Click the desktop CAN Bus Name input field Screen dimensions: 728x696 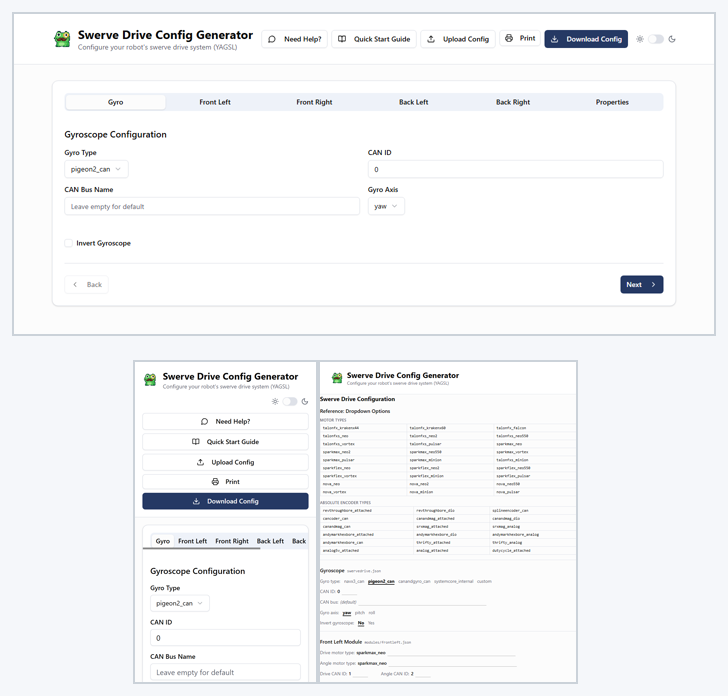click(212, 206)
